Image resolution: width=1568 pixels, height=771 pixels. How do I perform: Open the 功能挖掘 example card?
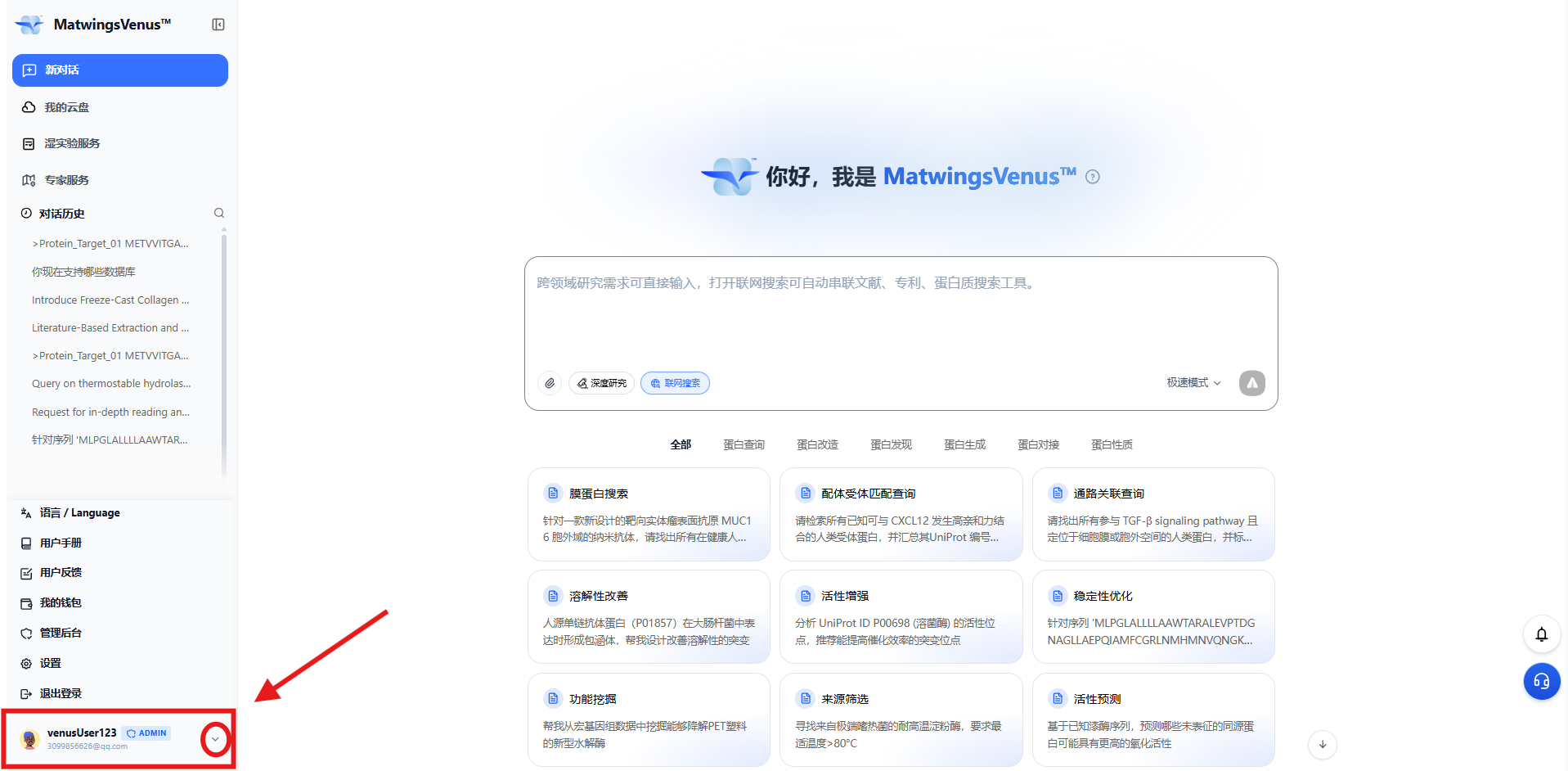[649, 720]
